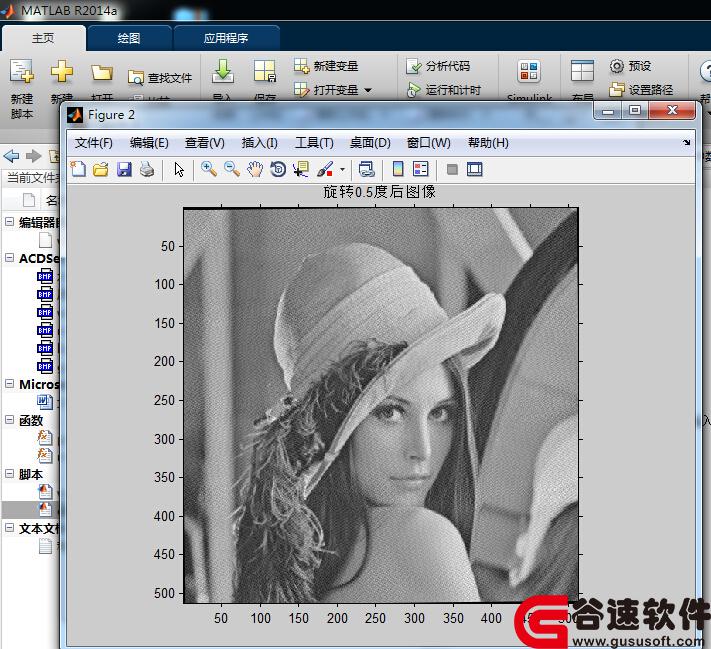Click 运行和计时 button
711x649 pixels.
point(444,90)
